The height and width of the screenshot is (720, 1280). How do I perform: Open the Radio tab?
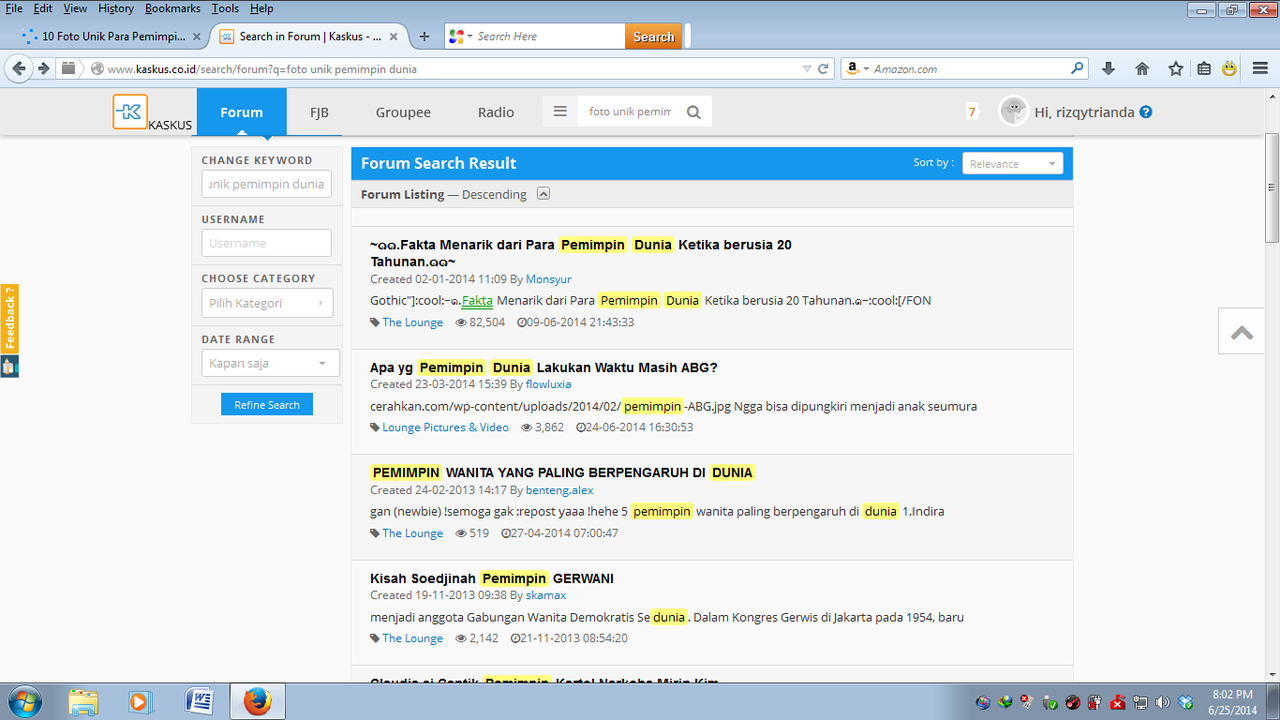(496, 112)
